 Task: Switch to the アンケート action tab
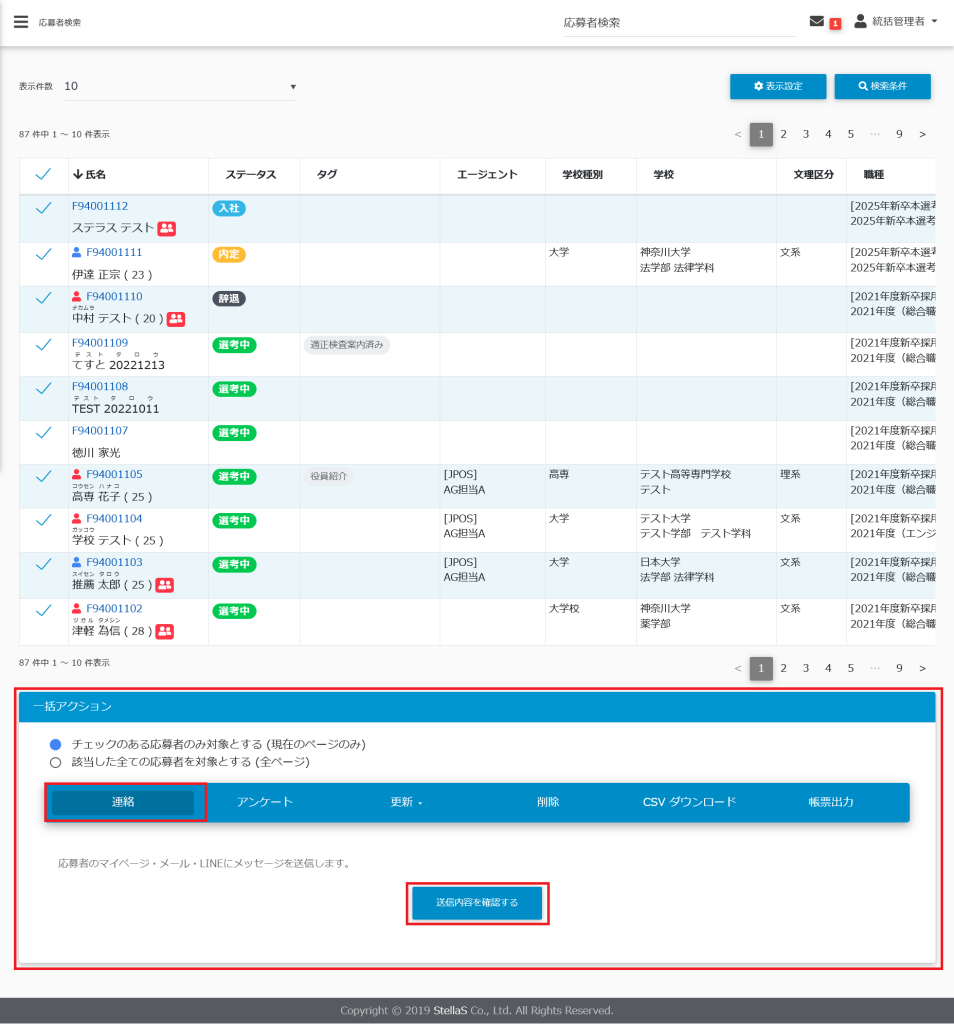pyautogui.click(x=265, y=802)
